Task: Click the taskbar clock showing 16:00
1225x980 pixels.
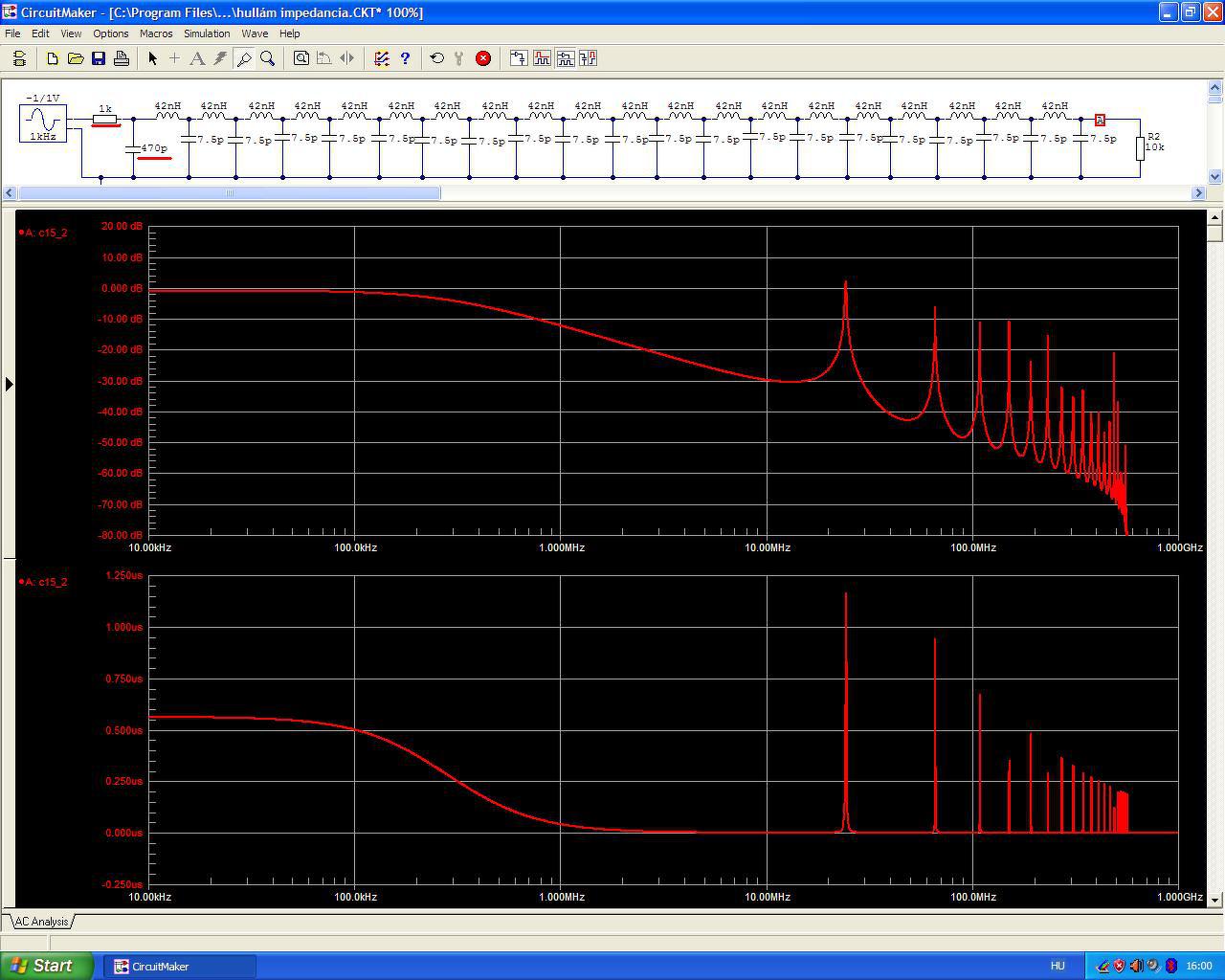Action: (x=1199, y=966)
